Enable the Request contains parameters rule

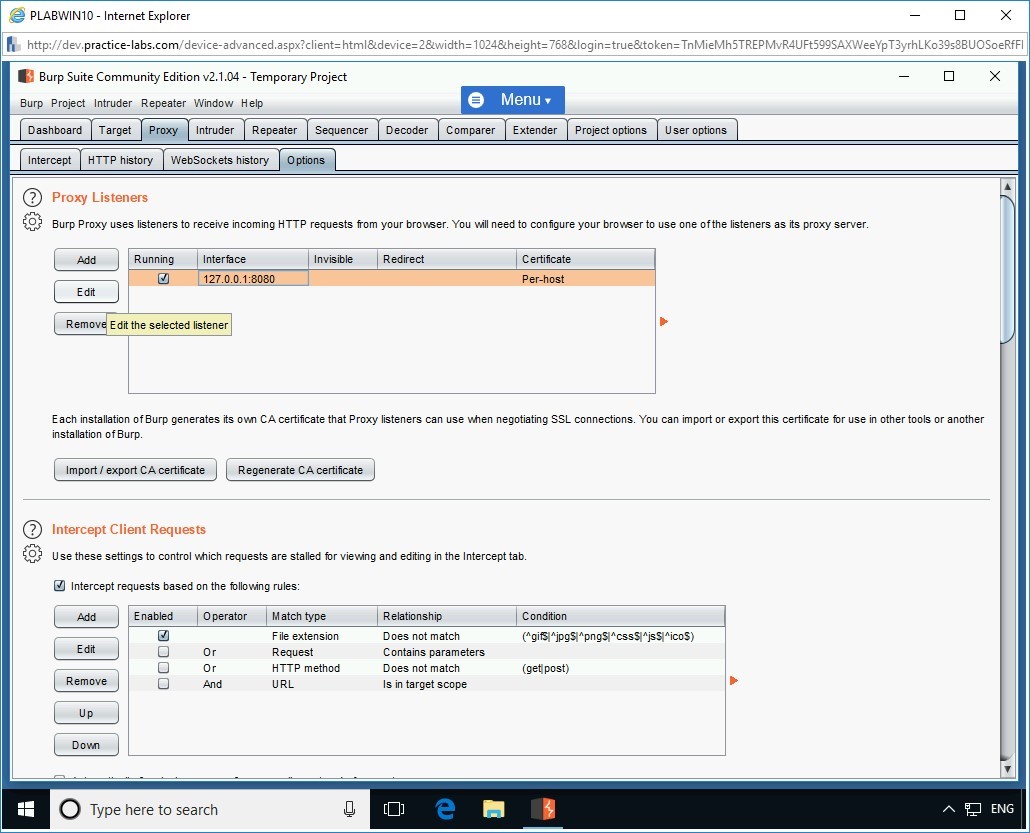coord(163,651)
